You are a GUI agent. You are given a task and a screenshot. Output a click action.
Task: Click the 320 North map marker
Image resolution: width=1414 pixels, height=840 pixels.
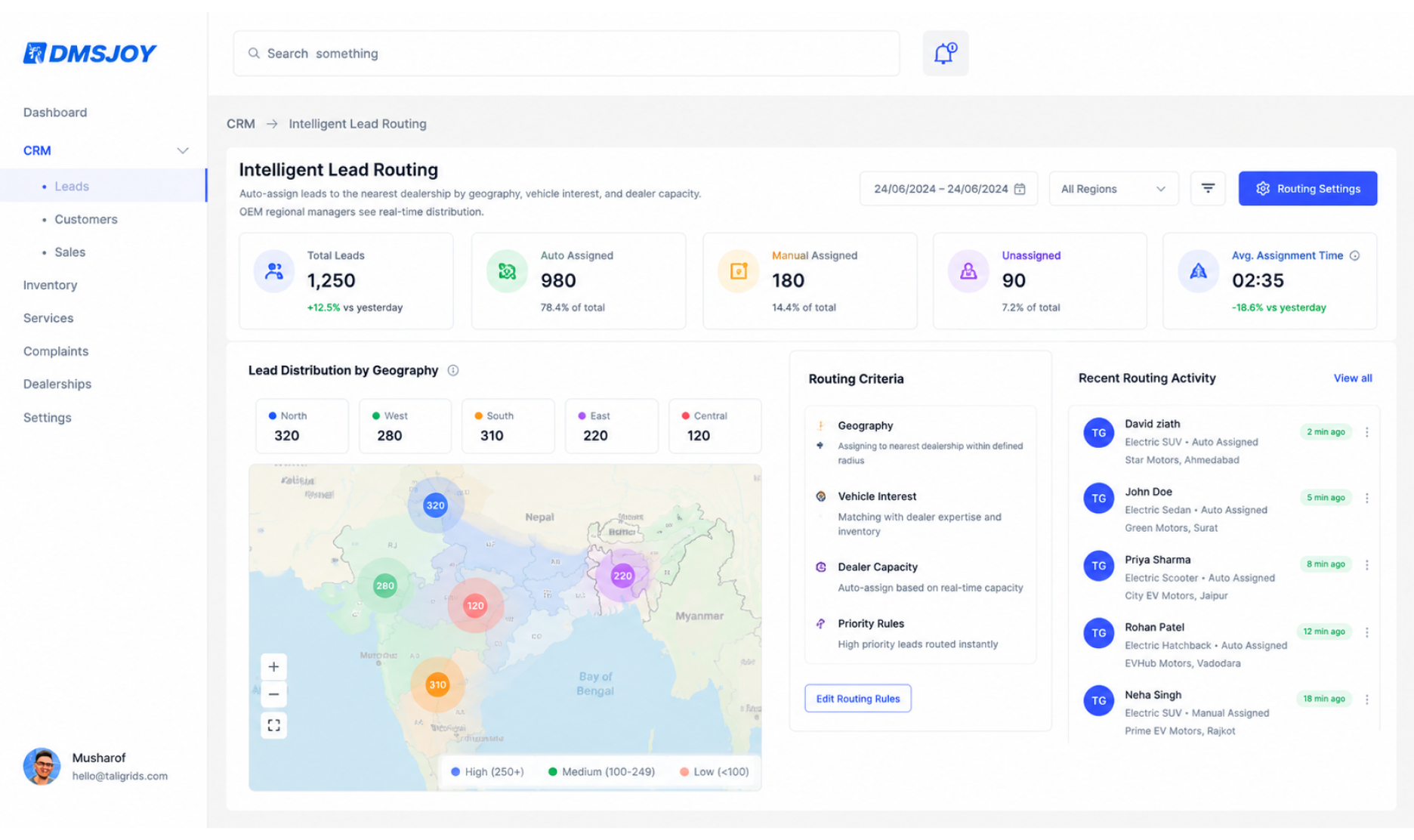[435, 505]
